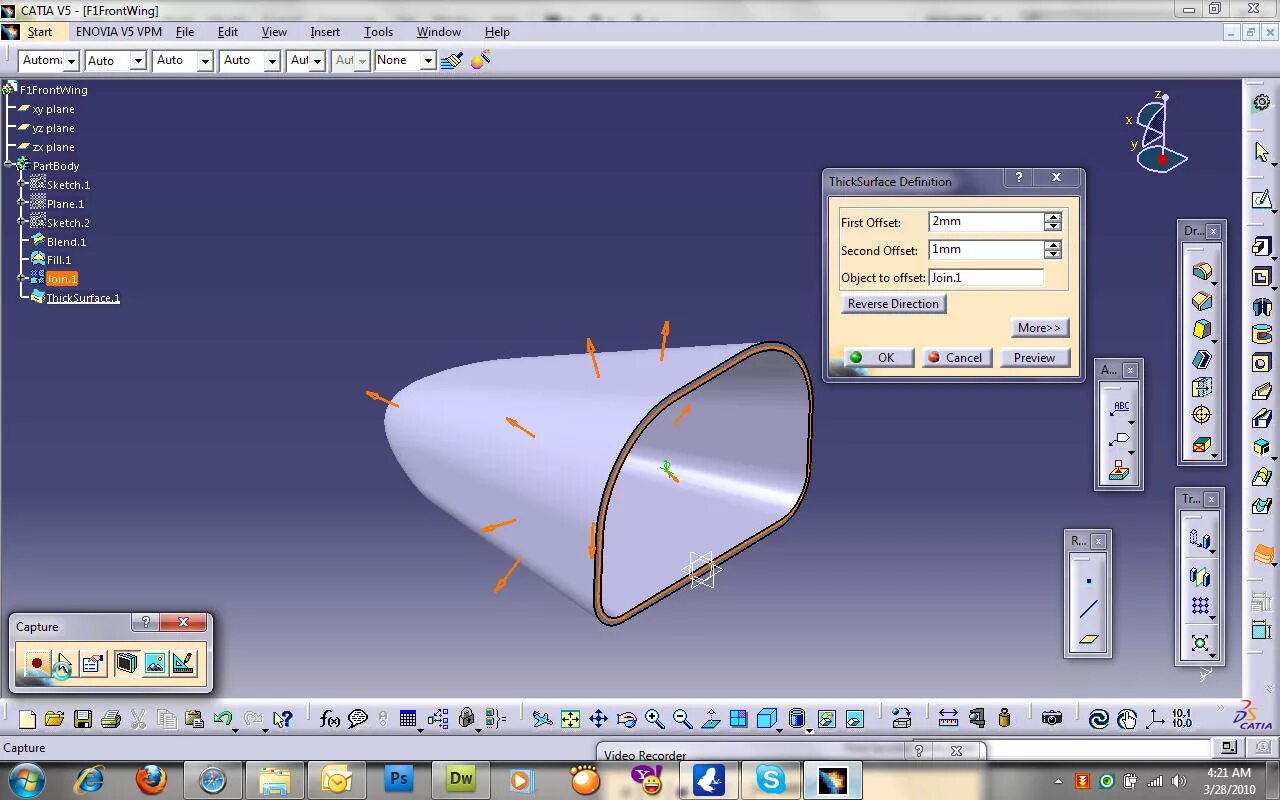Click the Sketcher icon in right toolbar
Image resolution: width=1280 pixels, height=800 pixels.
coord(1262,199)
